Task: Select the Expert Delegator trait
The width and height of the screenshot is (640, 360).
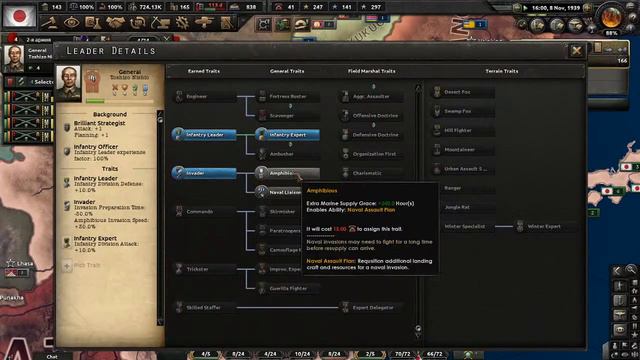Action: [371, 307]
